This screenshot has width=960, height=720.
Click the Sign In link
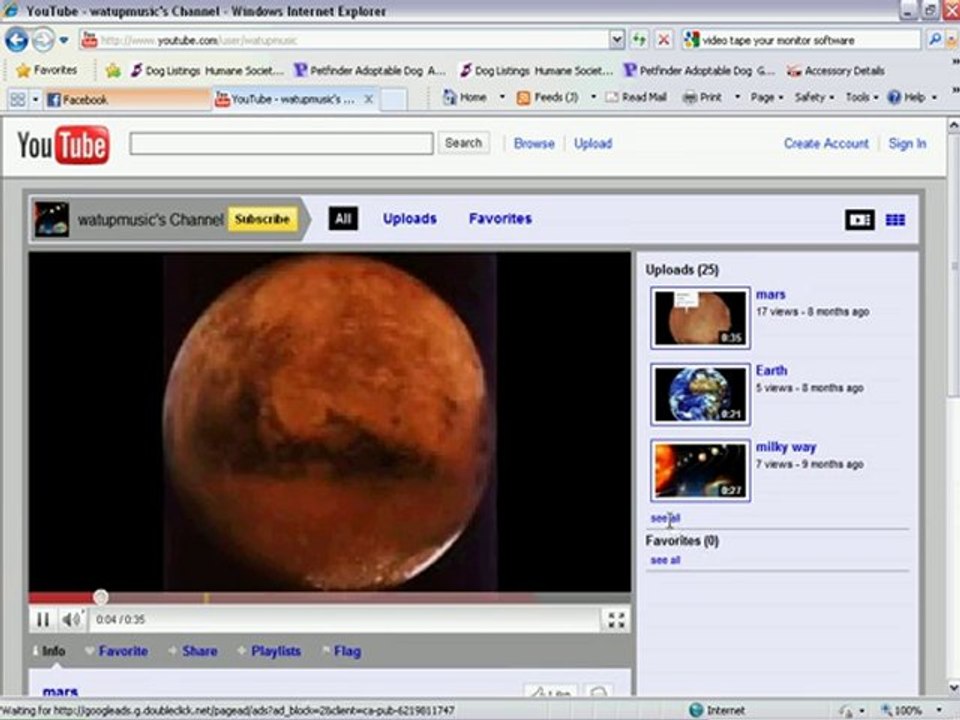click(x=907, y=143)
